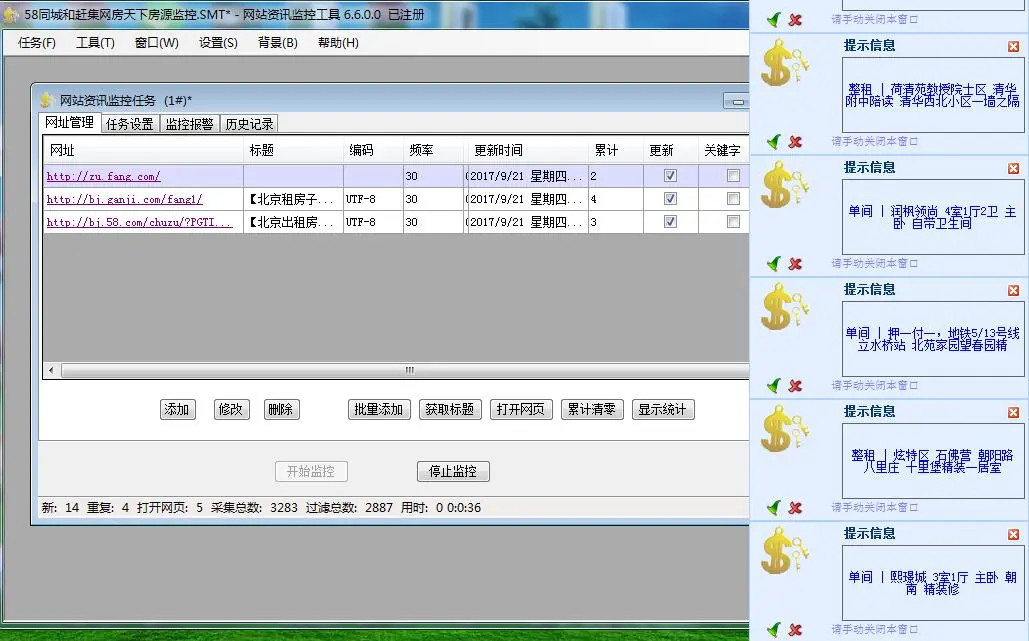The height and width of the screenshot is (641, 1029).
Task: Click green check icon under 荷清苑 notification
Action: (774, 141)
